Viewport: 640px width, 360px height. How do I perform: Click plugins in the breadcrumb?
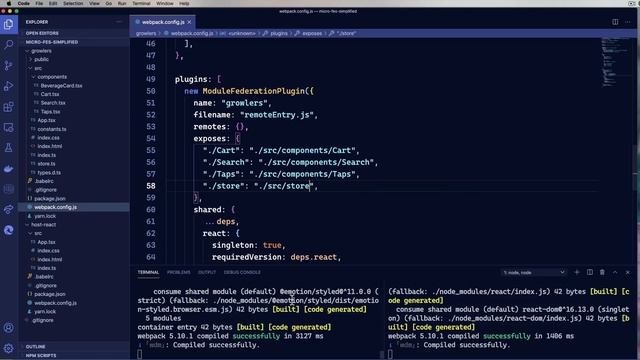(279, 33)
